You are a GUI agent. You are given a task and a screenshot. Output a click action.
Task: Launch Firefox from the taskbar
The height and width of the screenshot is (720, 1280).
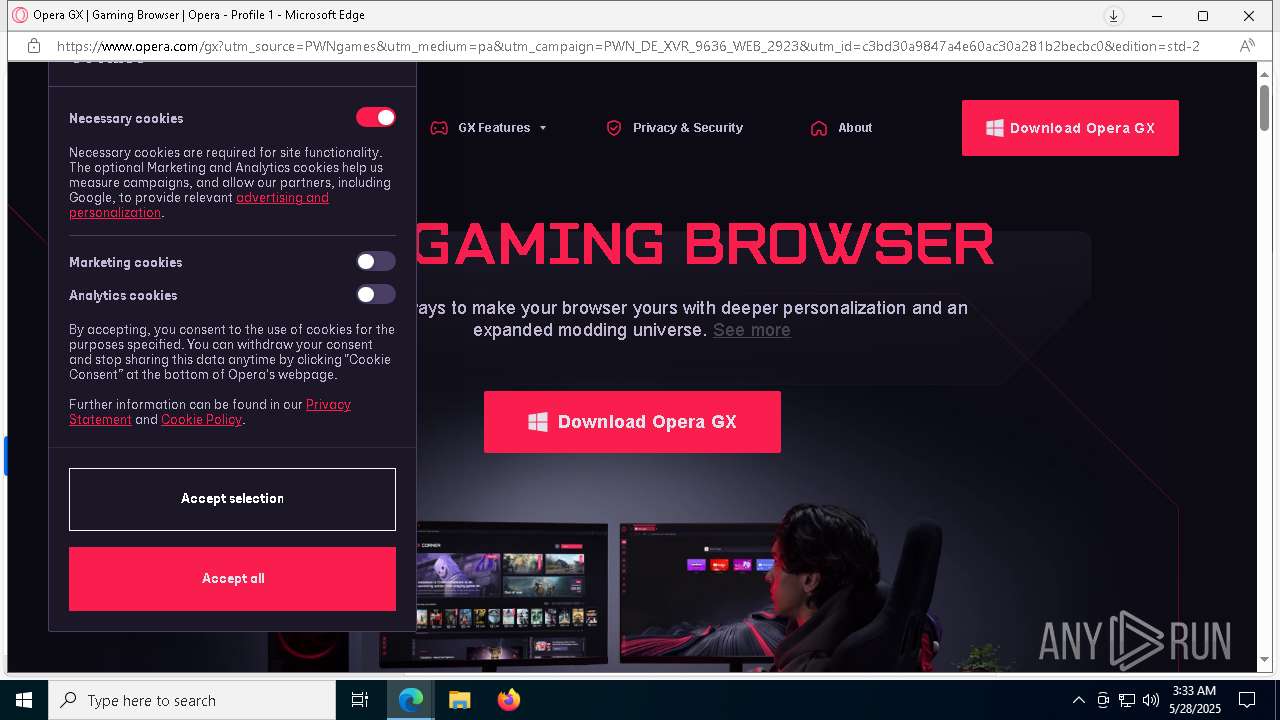(508, 700)
